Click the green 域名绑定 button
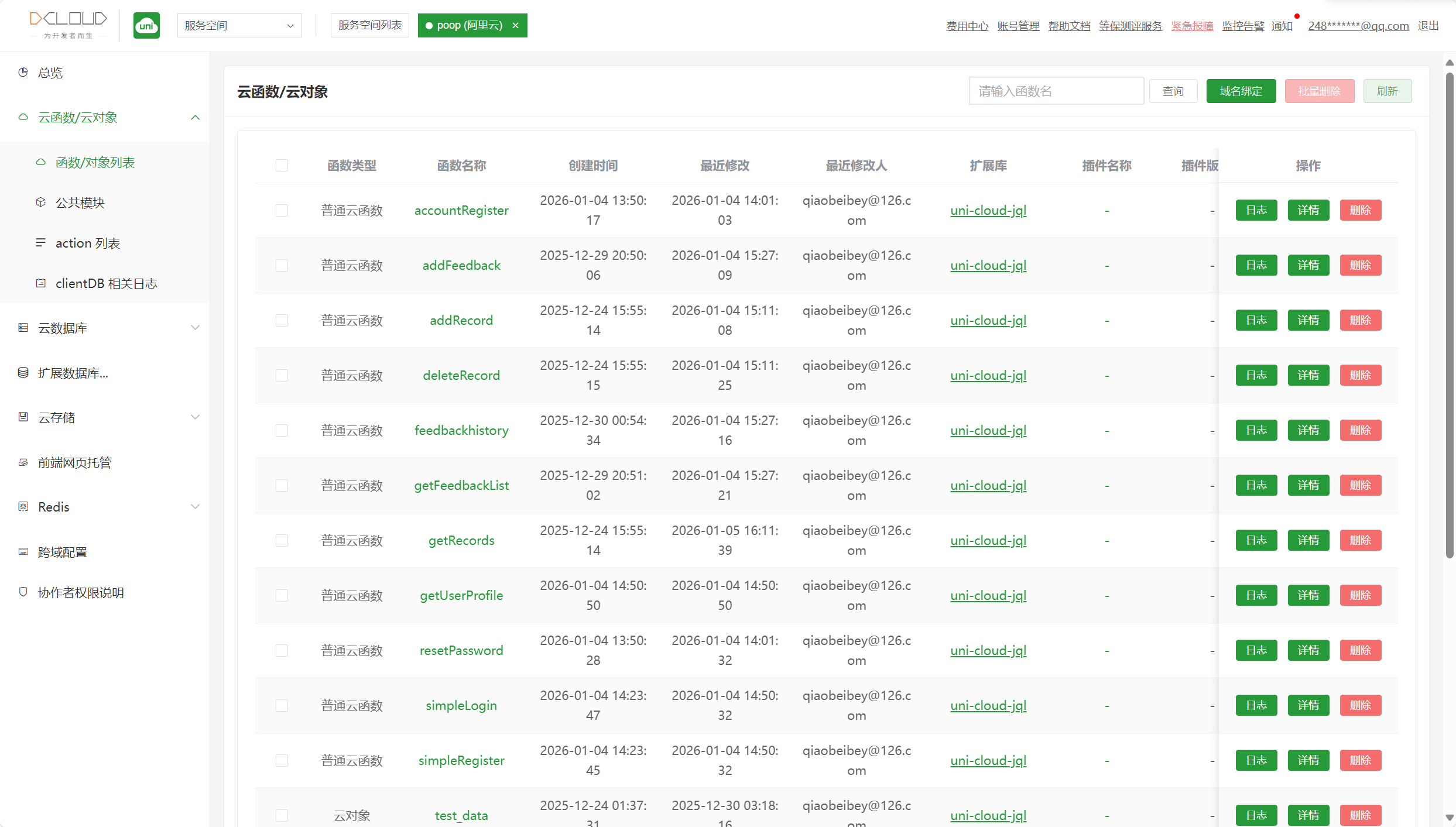This screenshot has height=827, width=1456. [x=1241, y=91]
